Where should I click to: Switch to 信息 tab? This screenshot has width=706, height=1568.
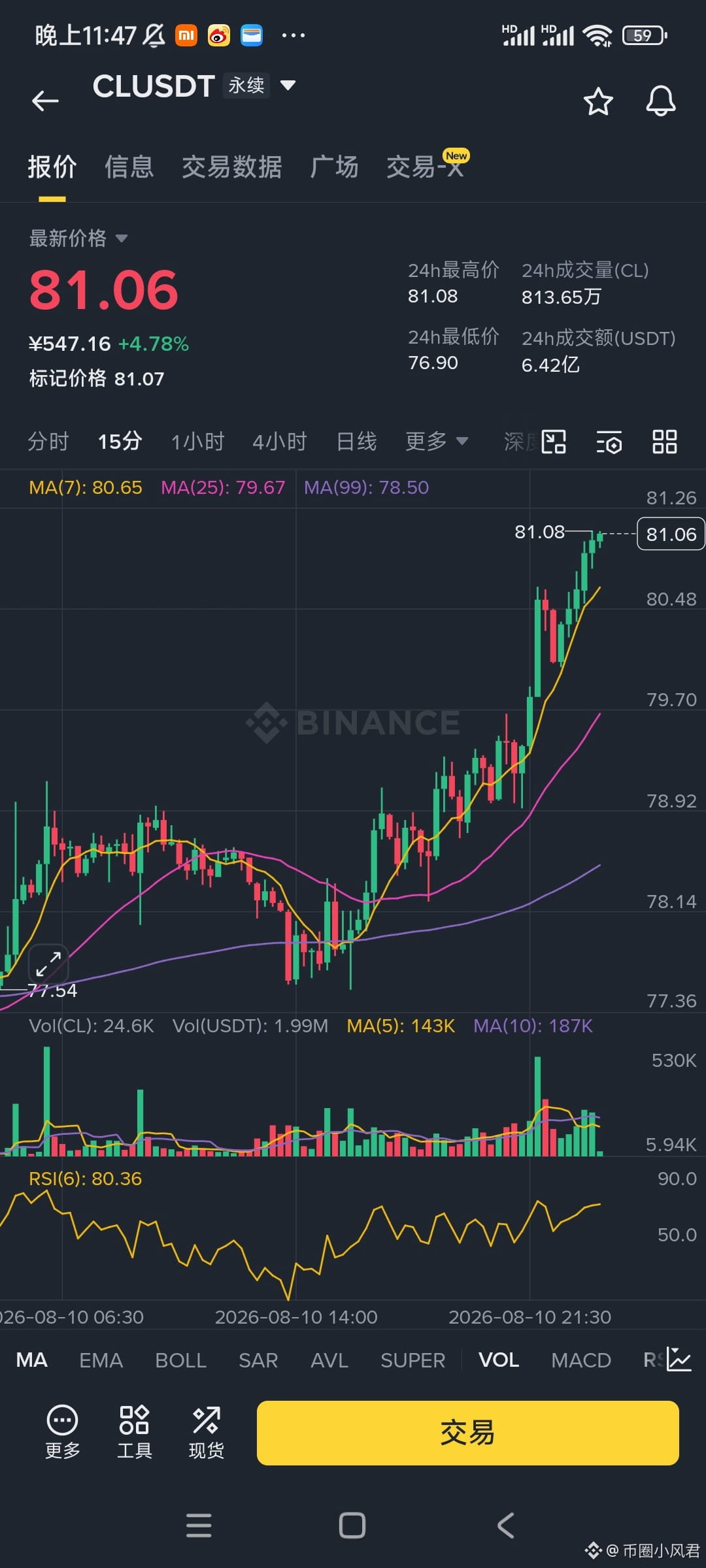tap(129, 167)
